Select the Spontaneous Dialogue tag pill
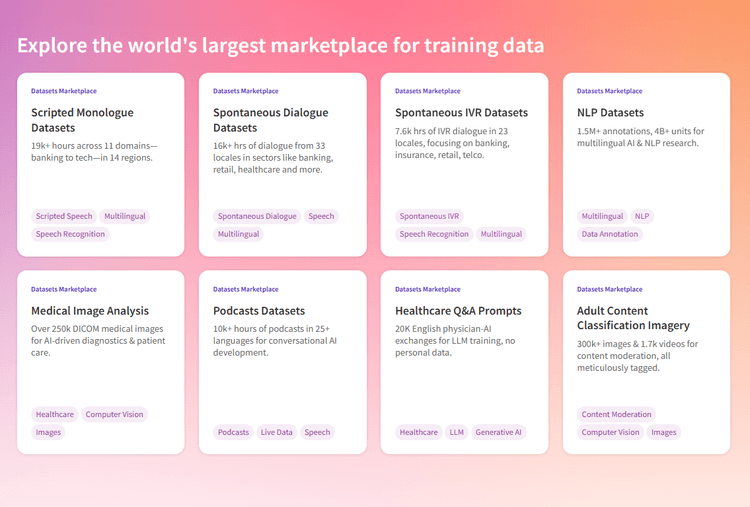Screen dimensions: 750x507 [257, 216]
